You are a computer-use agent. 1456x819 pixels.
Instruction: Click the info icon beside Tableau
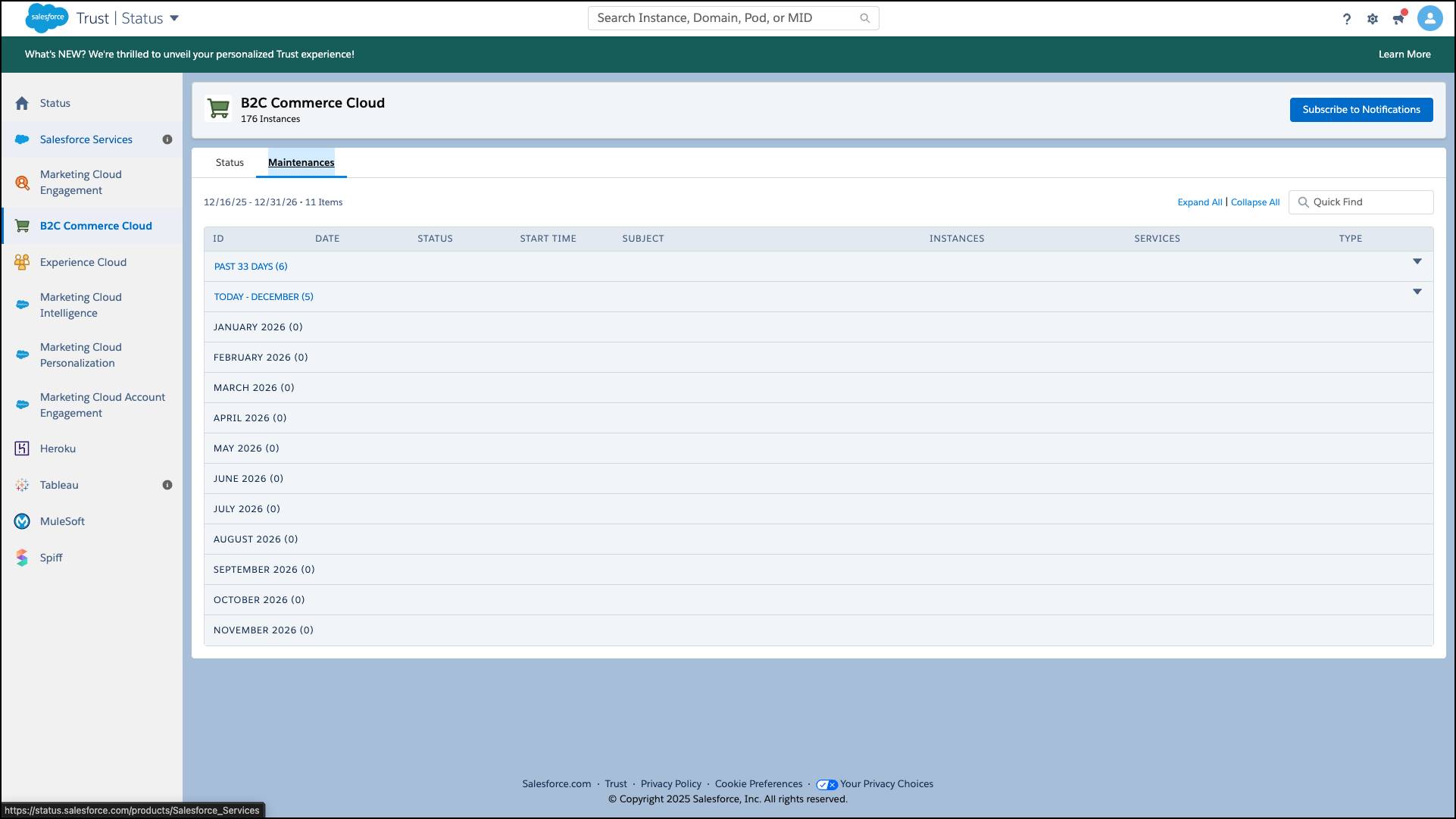[x=167, y=485]
